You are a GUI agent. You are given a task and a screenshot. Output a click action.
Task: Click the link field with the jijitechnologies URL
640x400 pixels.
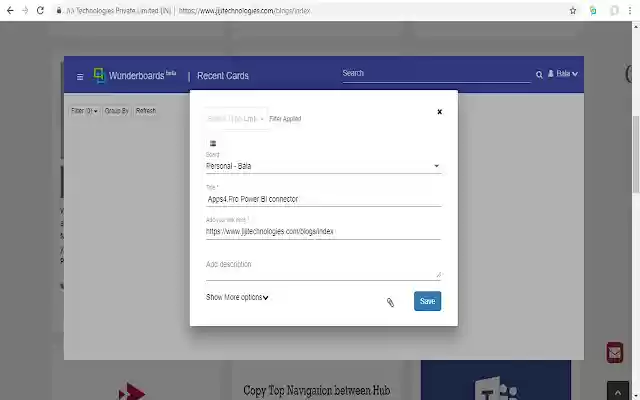coord(323,232)
